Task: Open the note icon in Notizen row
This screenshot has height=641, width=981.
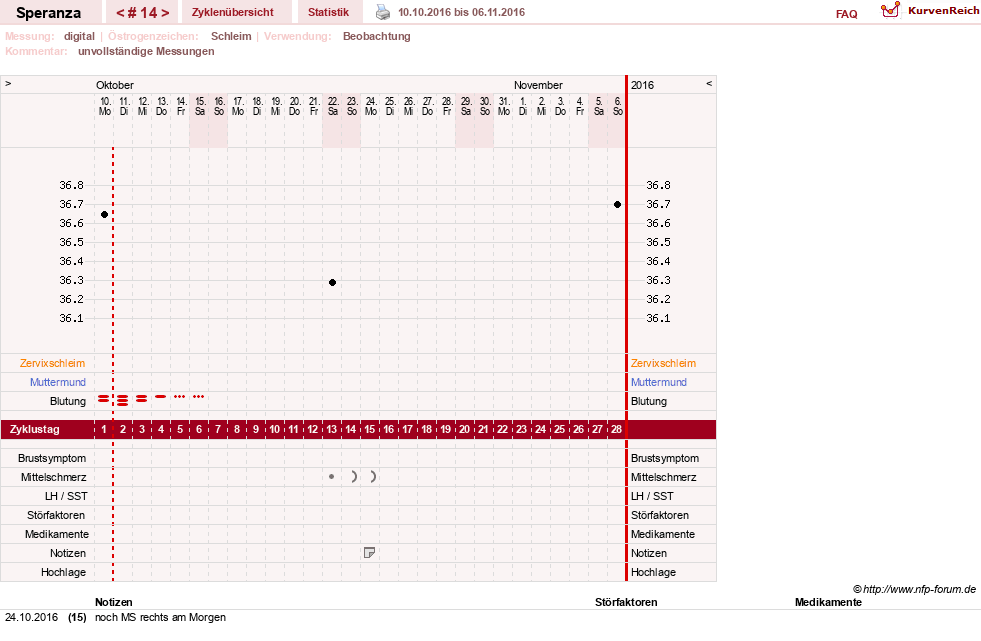Action: click(369, 553)
